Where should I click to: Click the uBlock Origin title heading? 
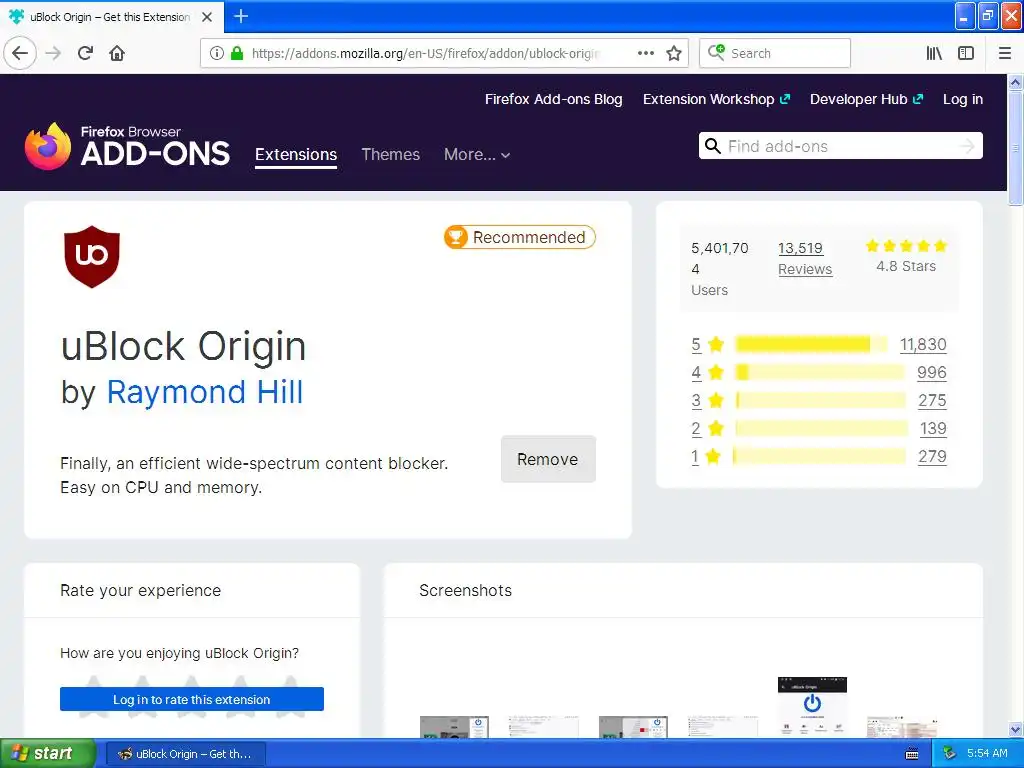[x=184, y=346]
